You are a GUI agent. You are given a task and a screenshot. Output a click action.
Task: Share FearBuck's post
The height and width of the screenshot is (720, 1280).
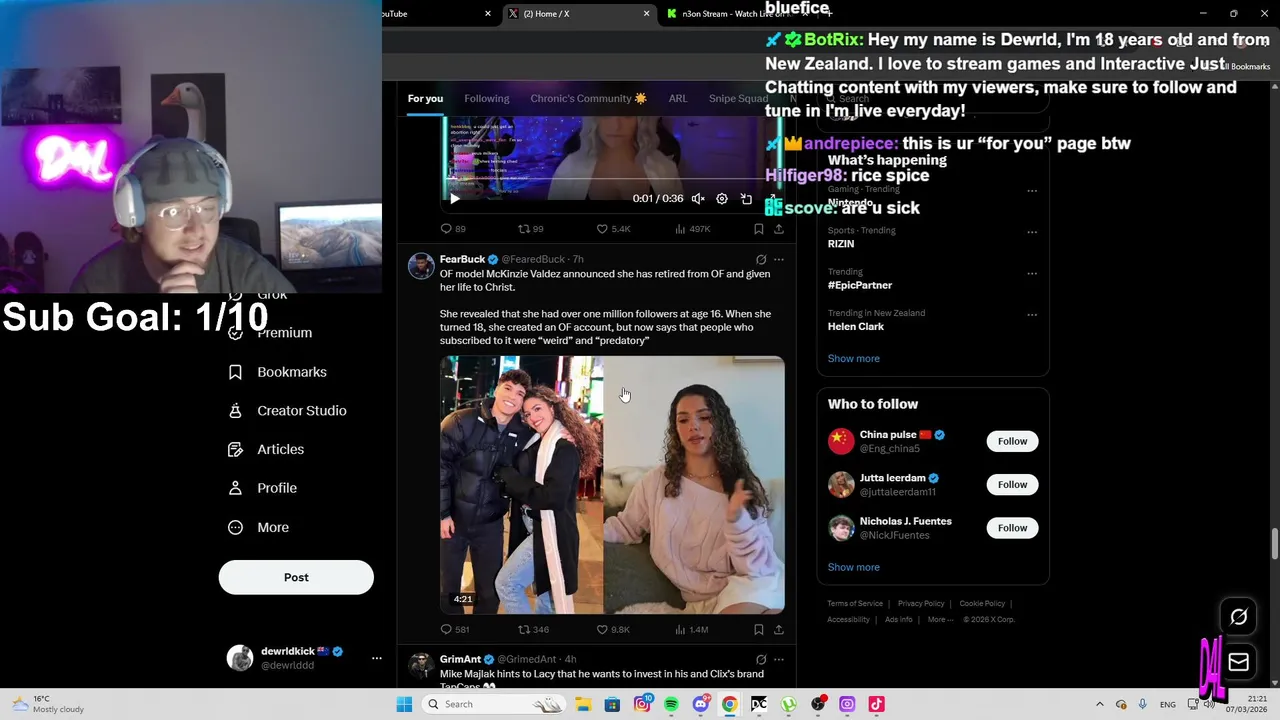(779, 629)
